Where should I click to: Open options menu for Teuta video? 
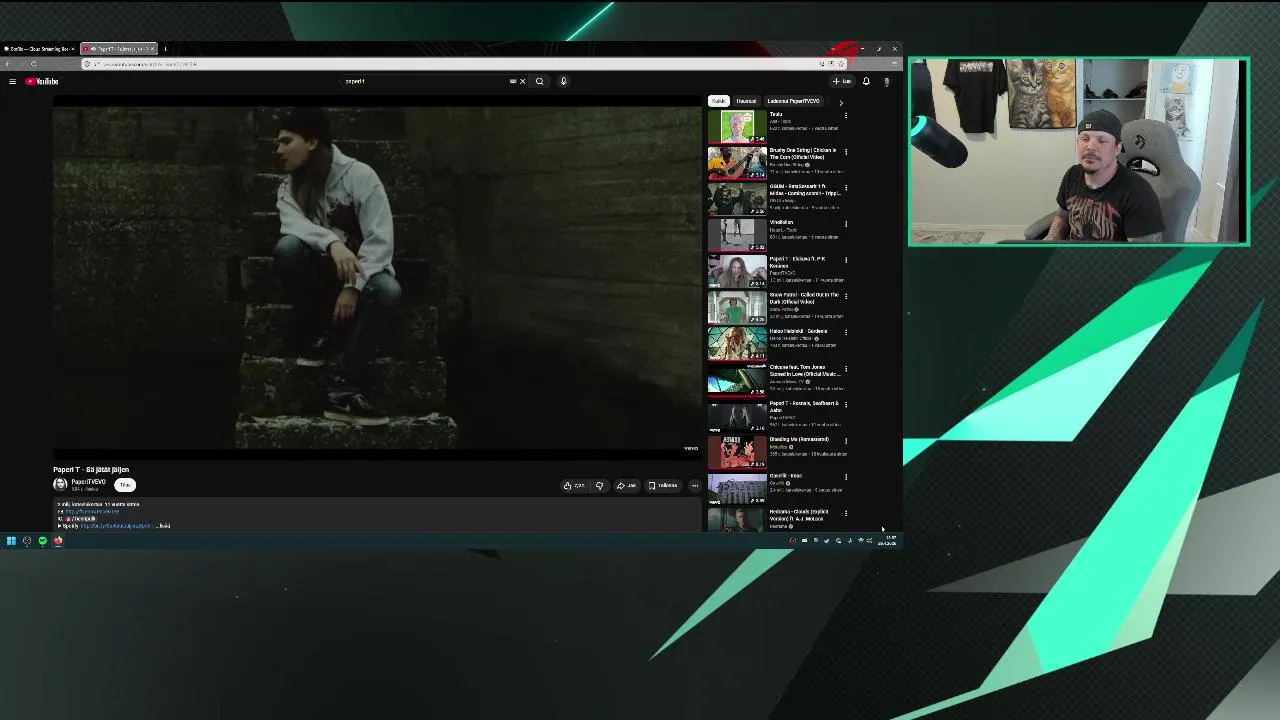846,116
